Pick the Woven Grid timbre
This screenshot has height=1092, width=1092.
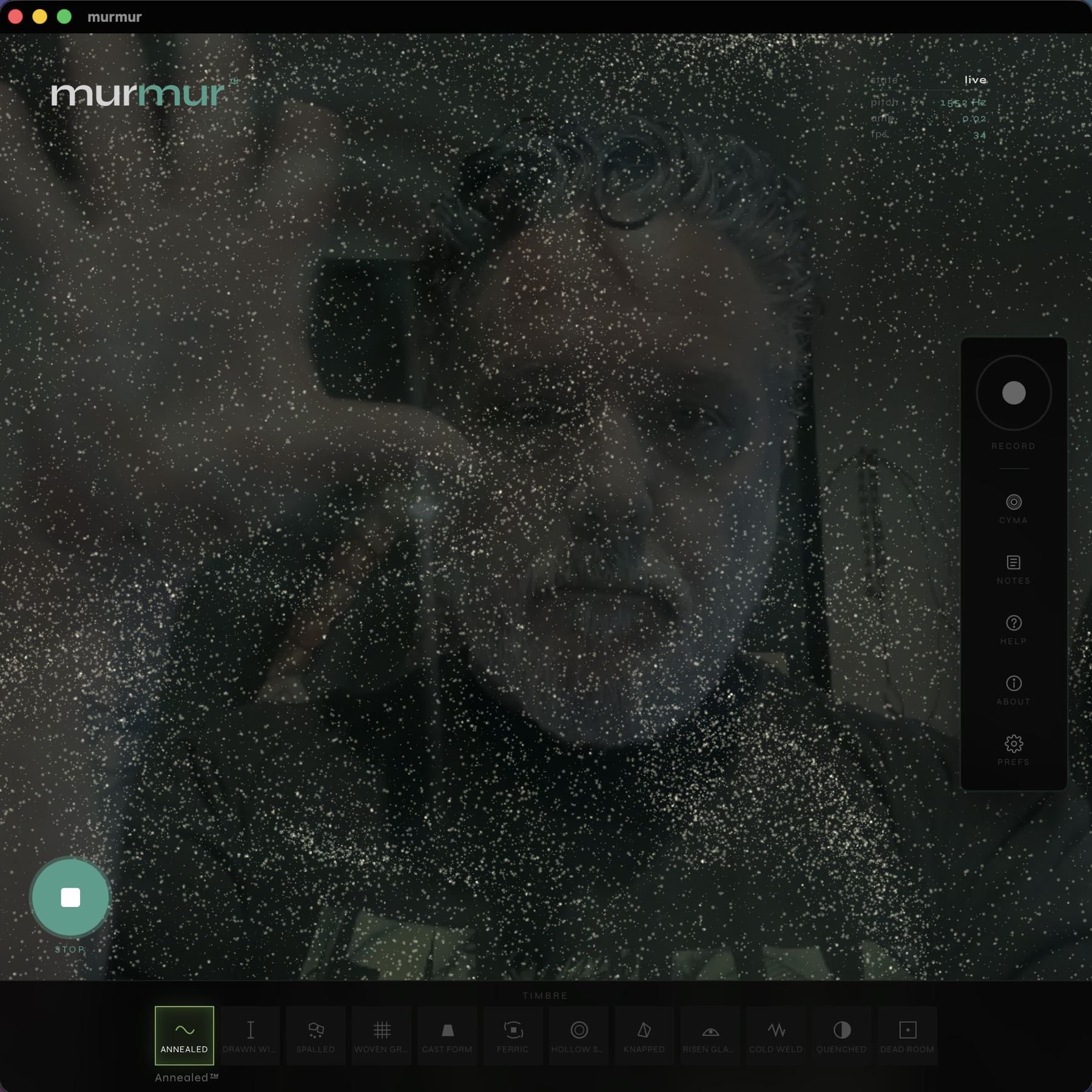coord(382,1035)
